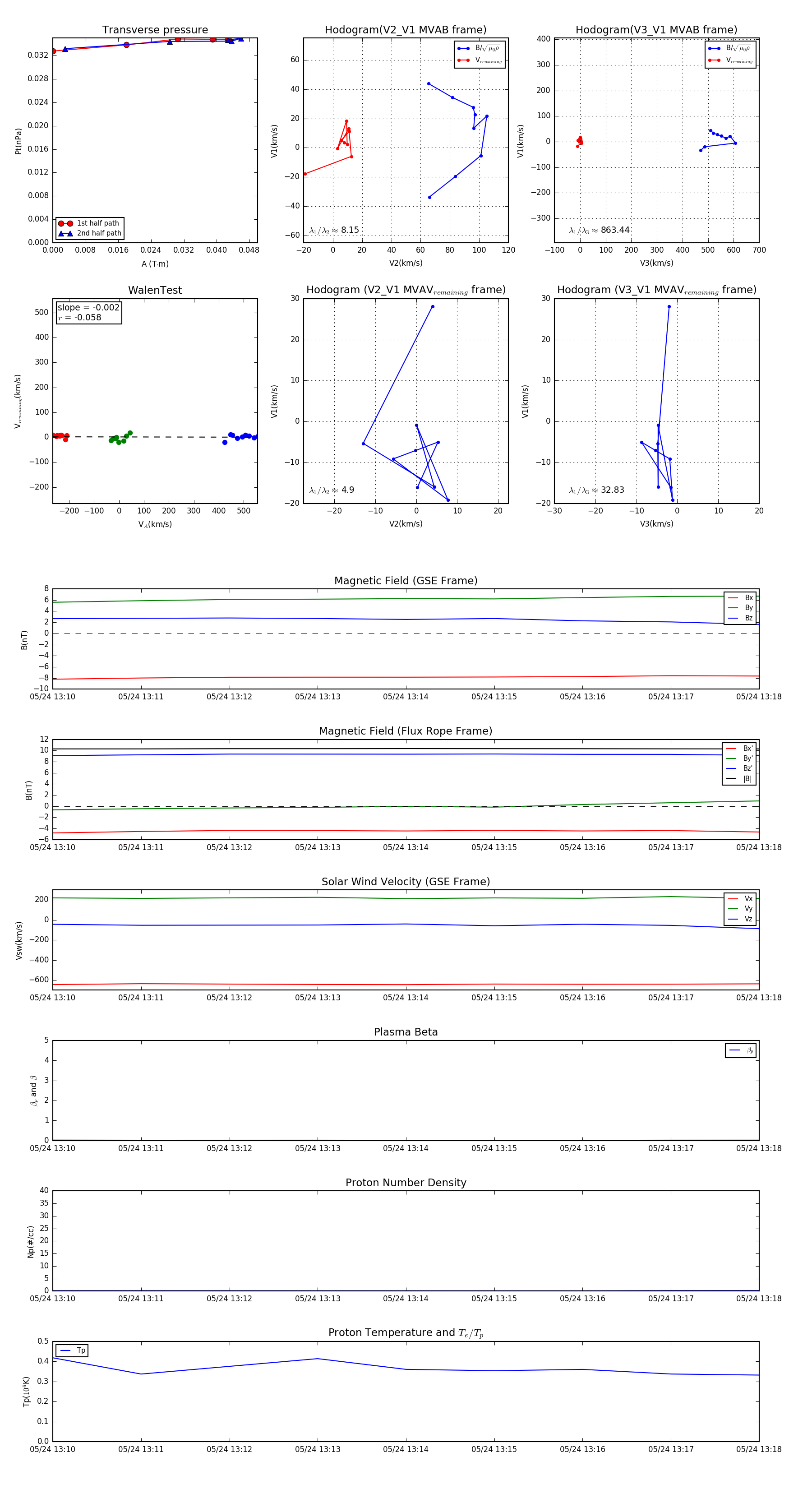Click the "λ1/λ2 ≈ 8.15" annotation

tap(334, 230)
